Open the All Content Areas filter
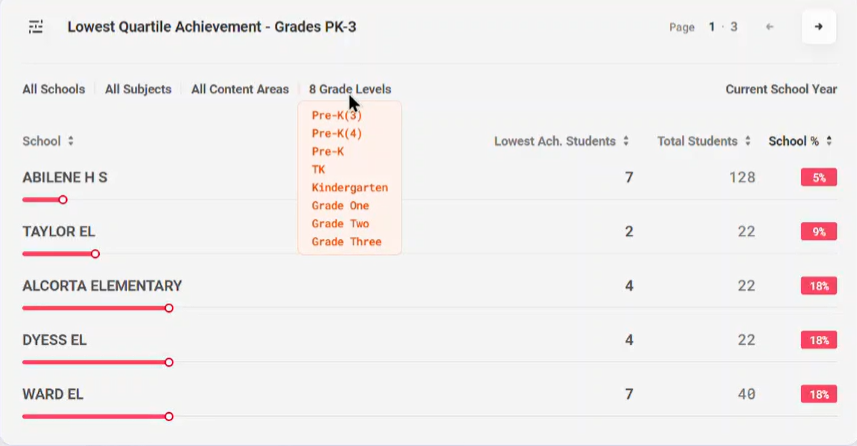 (x=240, y=89)
